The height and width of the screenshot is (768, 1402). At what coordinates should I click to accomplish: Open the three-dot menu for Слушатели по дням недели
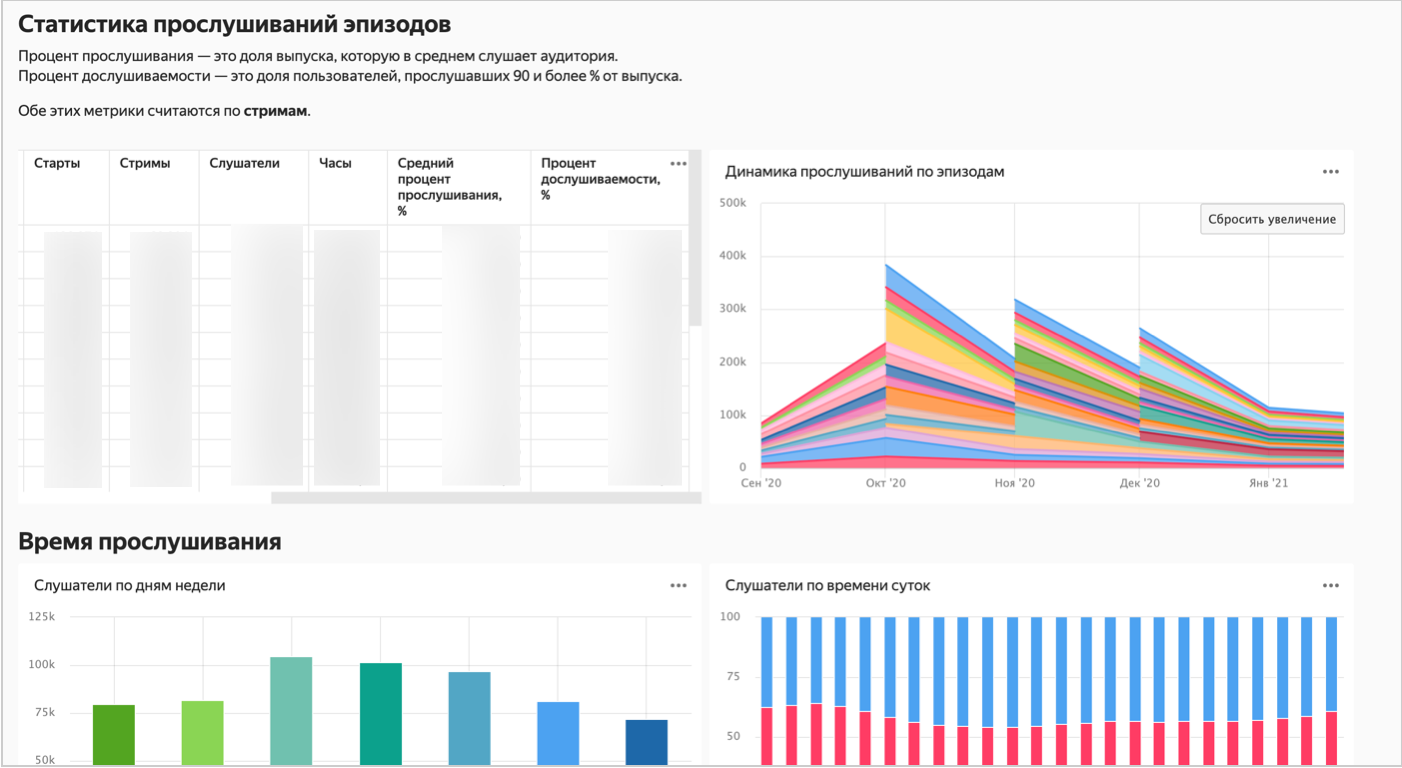[678, 586]
